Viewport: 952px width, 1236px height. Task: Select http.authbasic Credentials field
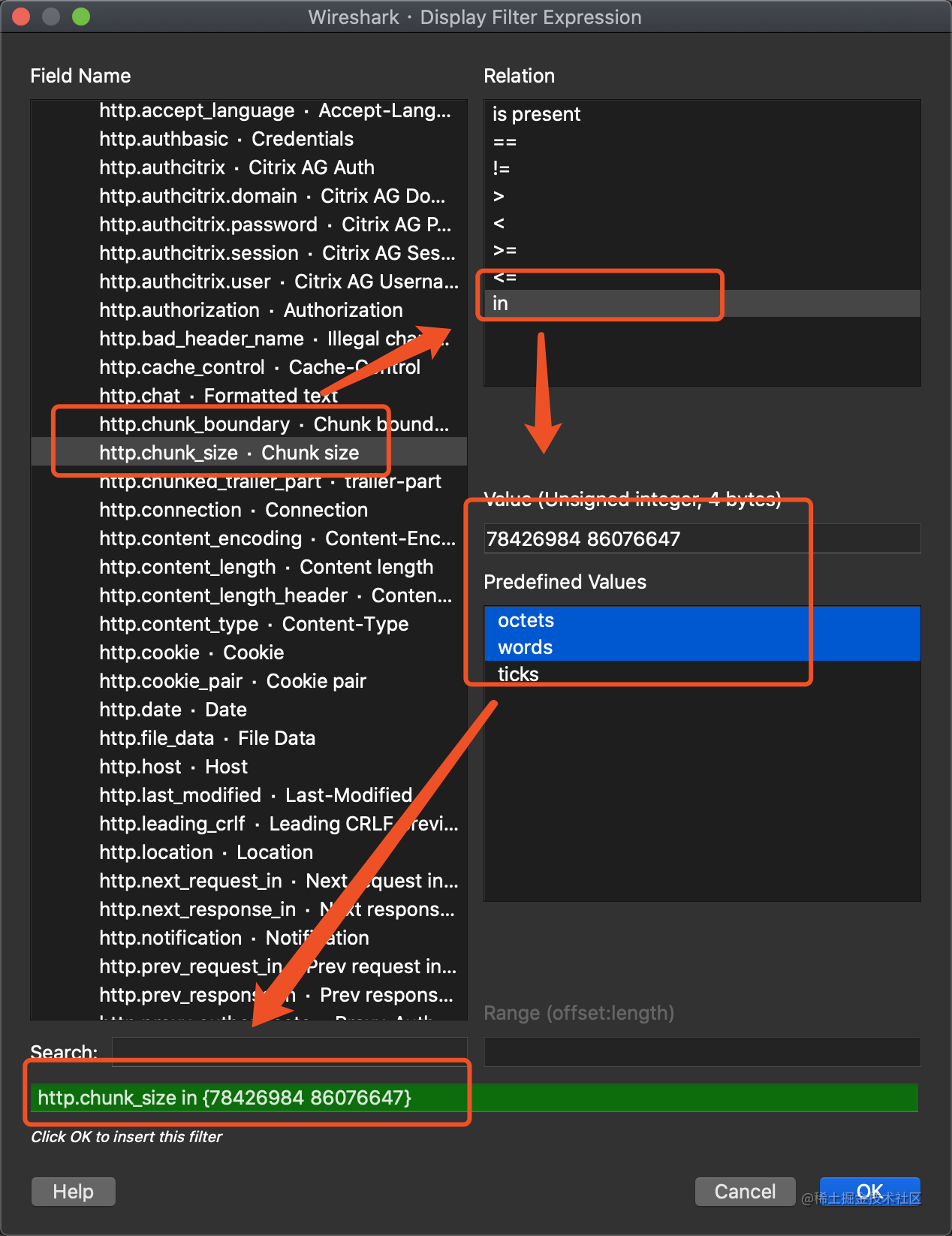(249, 139)
